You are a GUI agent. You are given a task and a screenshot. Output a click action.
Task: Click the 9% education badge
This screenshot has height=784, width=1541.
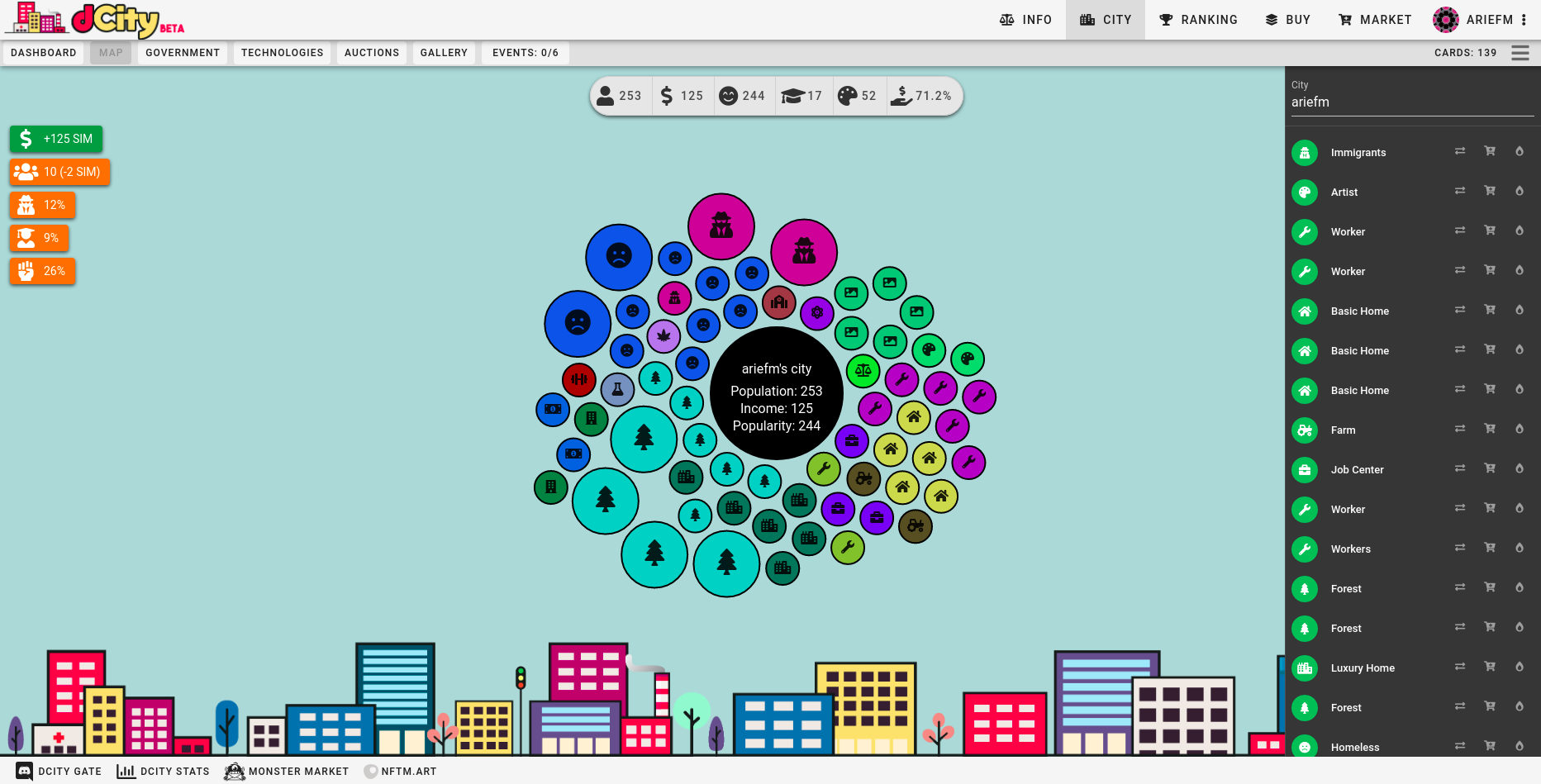tap(39, 238)
